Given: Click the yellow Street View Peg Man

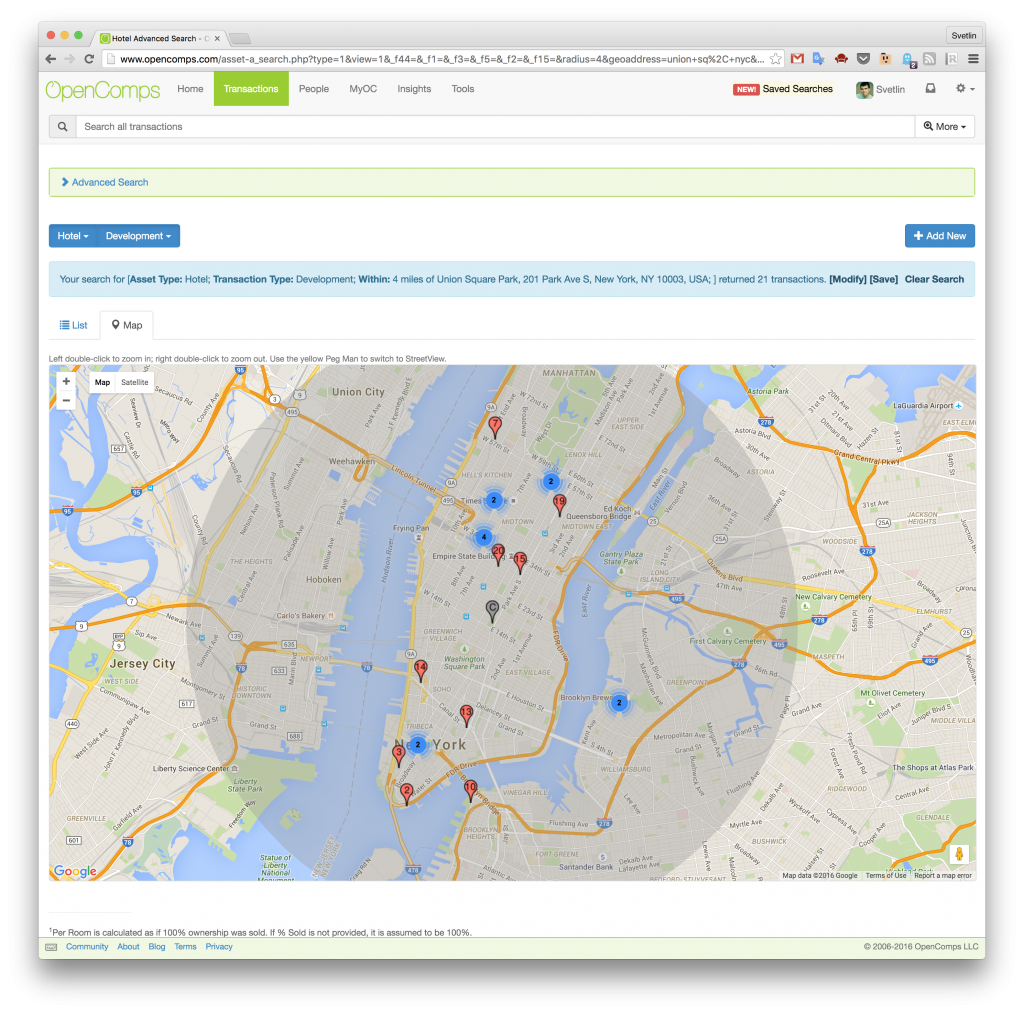Looking at the screenshot, I should (x=959, y=853).
